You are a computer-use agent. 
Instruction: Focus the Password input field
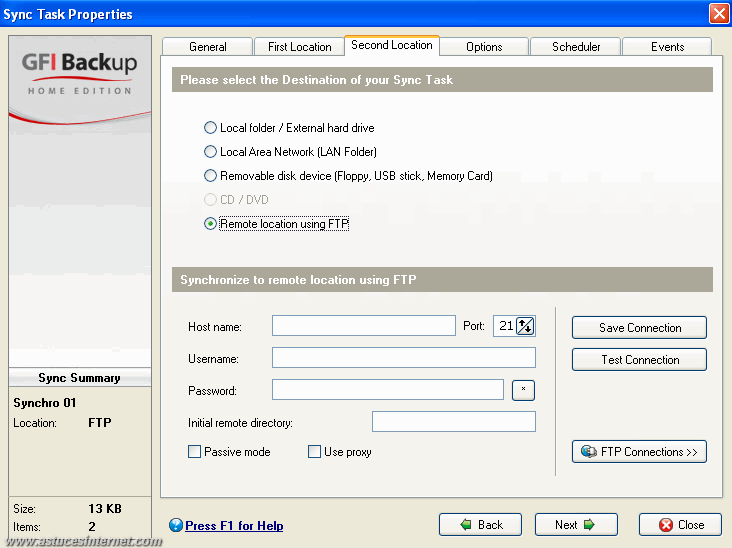point(388,390)
